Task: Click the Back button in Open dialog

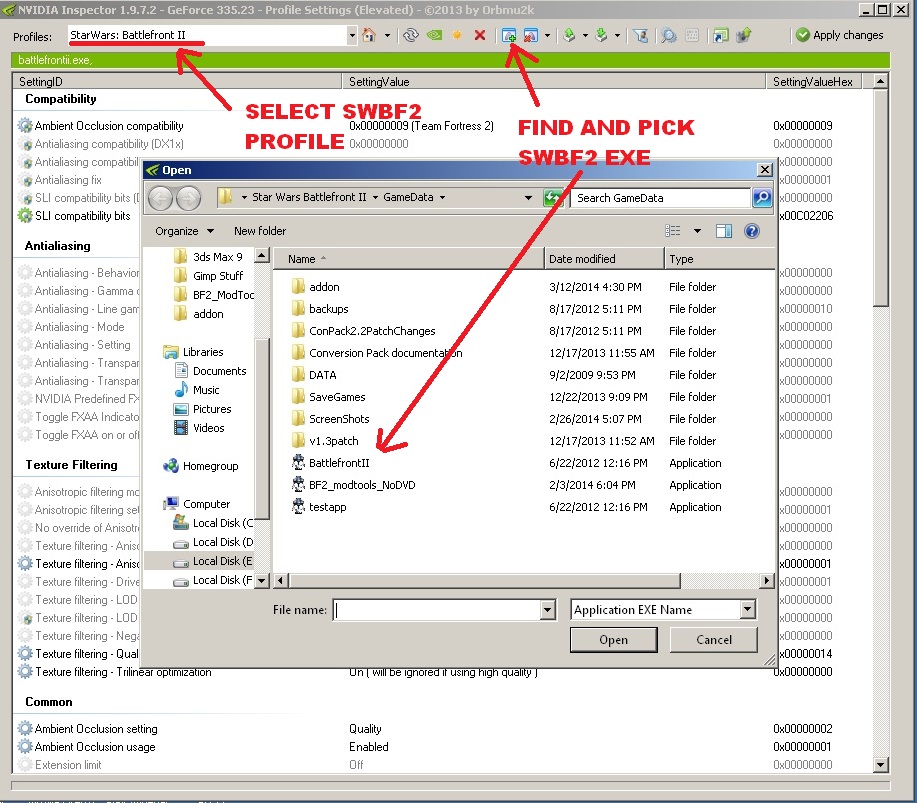Action: (x=160, y=198)
